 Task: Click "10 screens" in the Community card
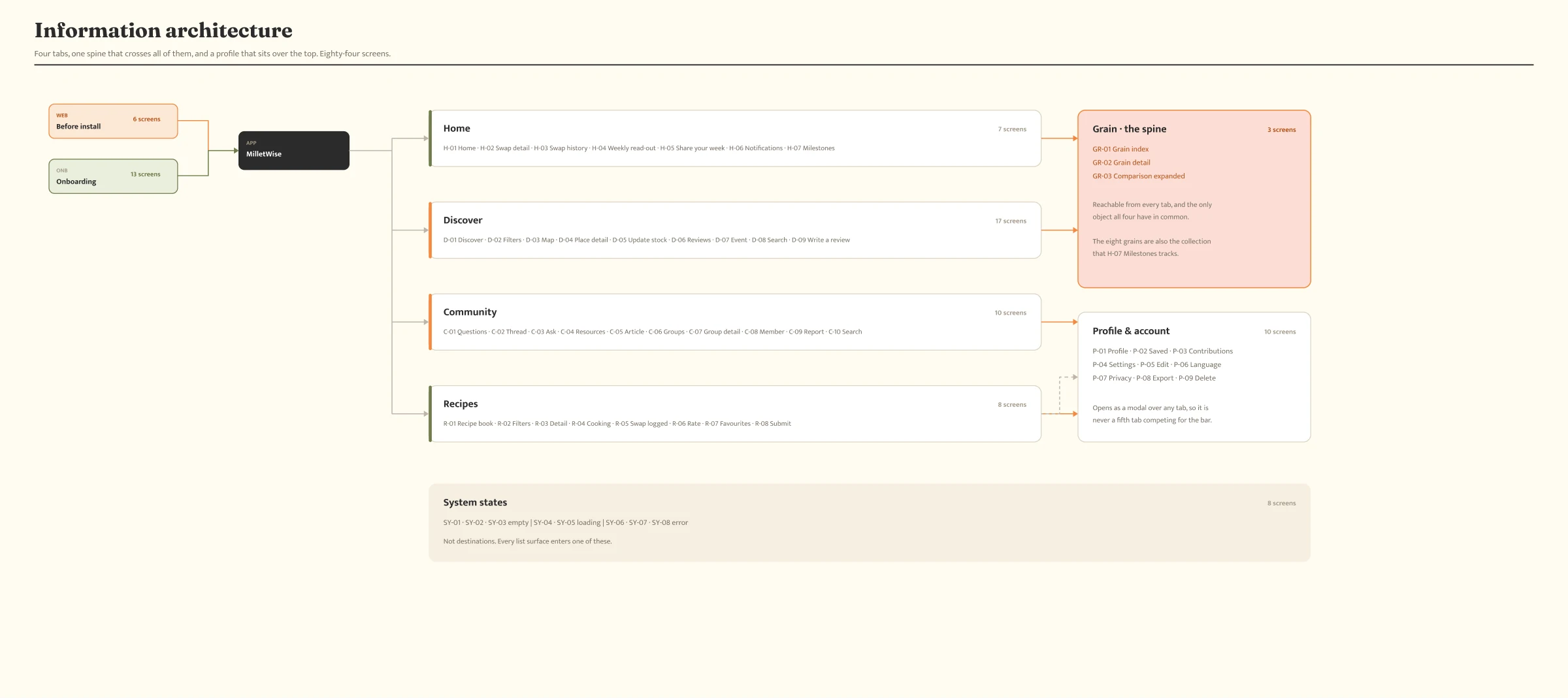click(x=1010, y=313)
